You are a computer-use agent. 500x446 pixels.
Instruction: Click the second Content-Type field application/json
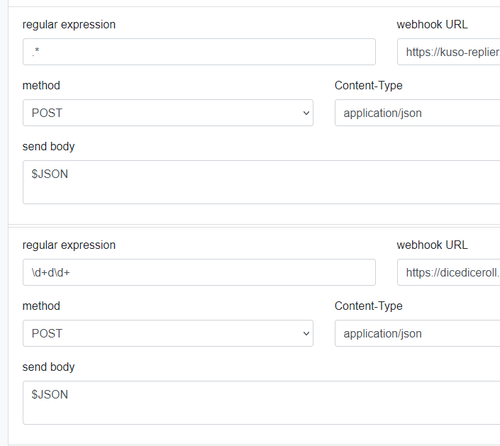click(x=417, y=333)
